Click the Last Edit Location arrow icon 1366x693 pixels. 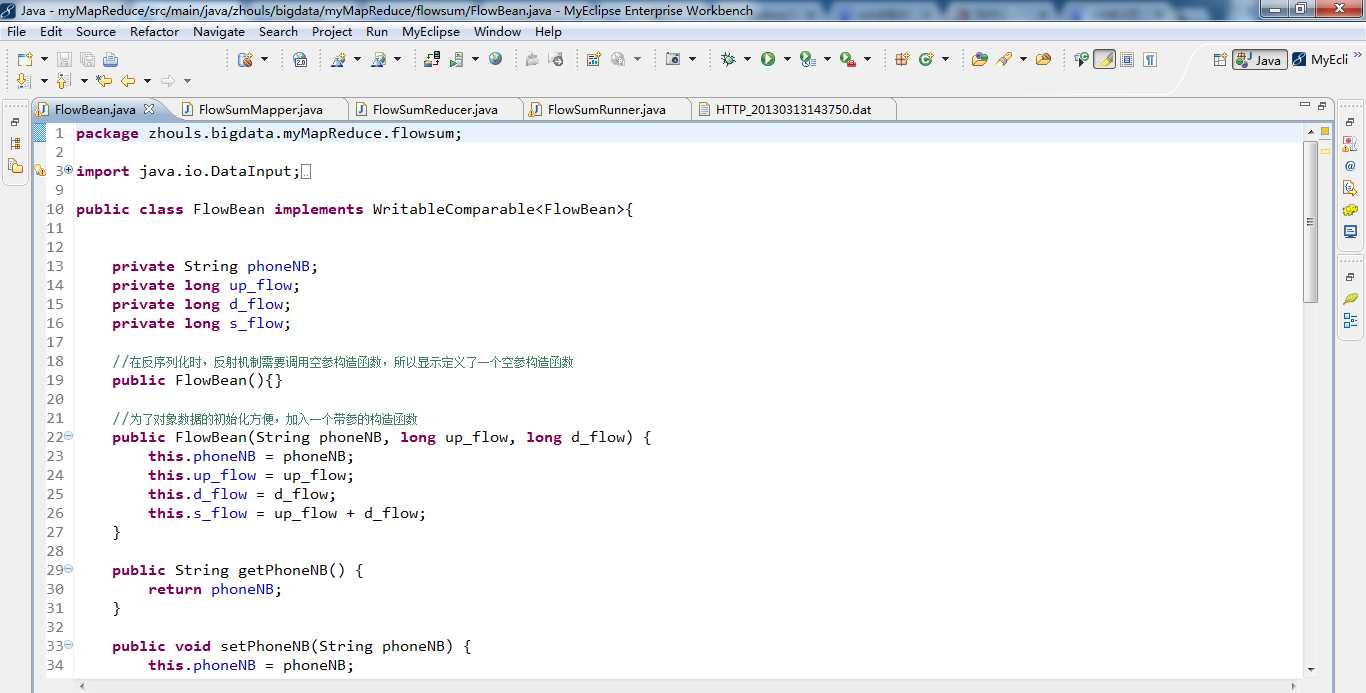(104, 81)
